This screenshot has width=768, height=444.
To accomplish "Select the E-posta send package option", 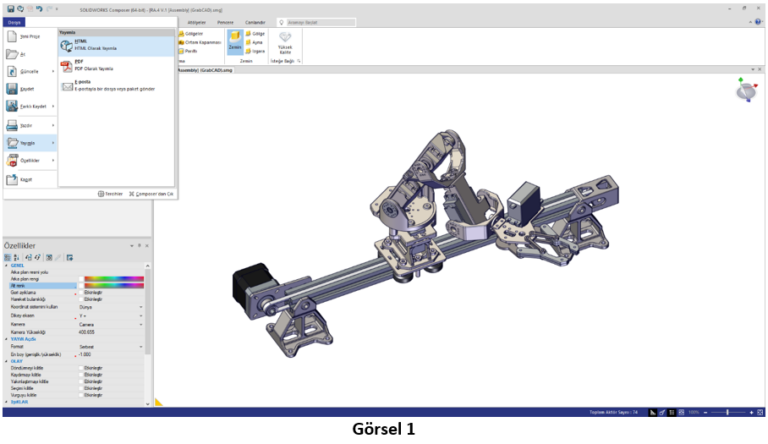I will [x=88, y=87].
